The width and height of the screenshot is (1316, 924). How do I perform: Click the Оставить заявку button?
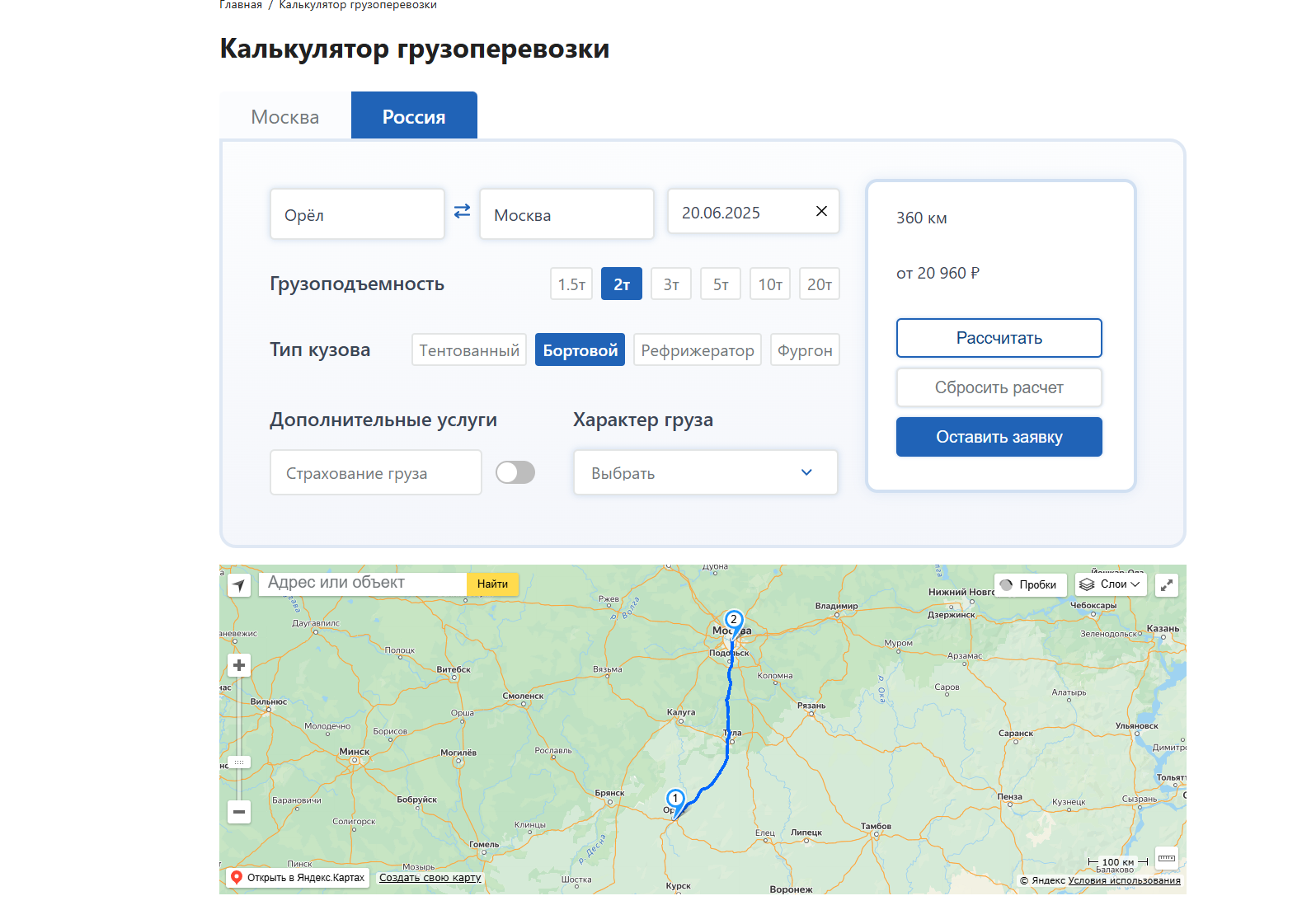click(x=999, y=437)
